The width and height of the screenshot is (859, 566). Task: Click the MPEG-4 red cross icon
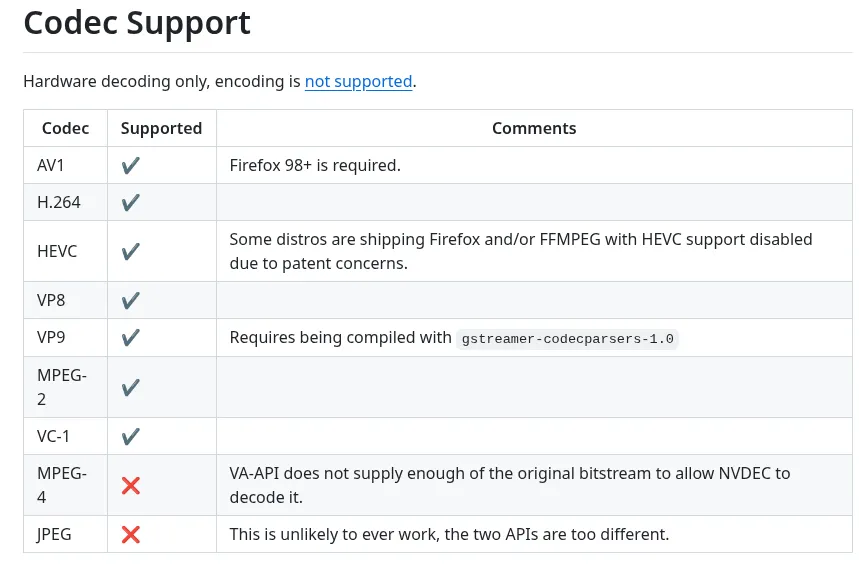click(130, 485)
